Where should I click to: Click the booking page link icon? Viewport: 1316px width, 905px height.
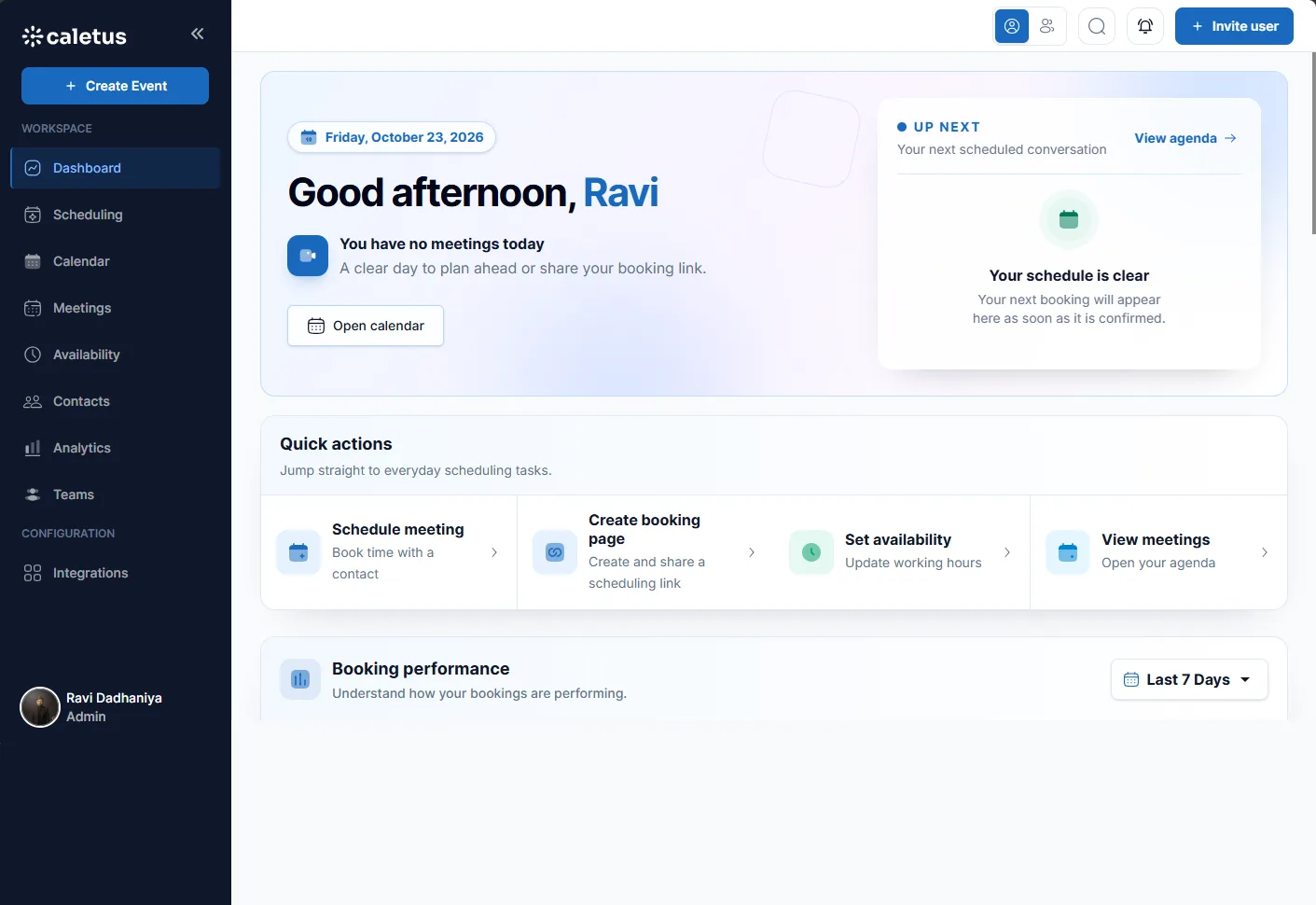coord(555,552)
